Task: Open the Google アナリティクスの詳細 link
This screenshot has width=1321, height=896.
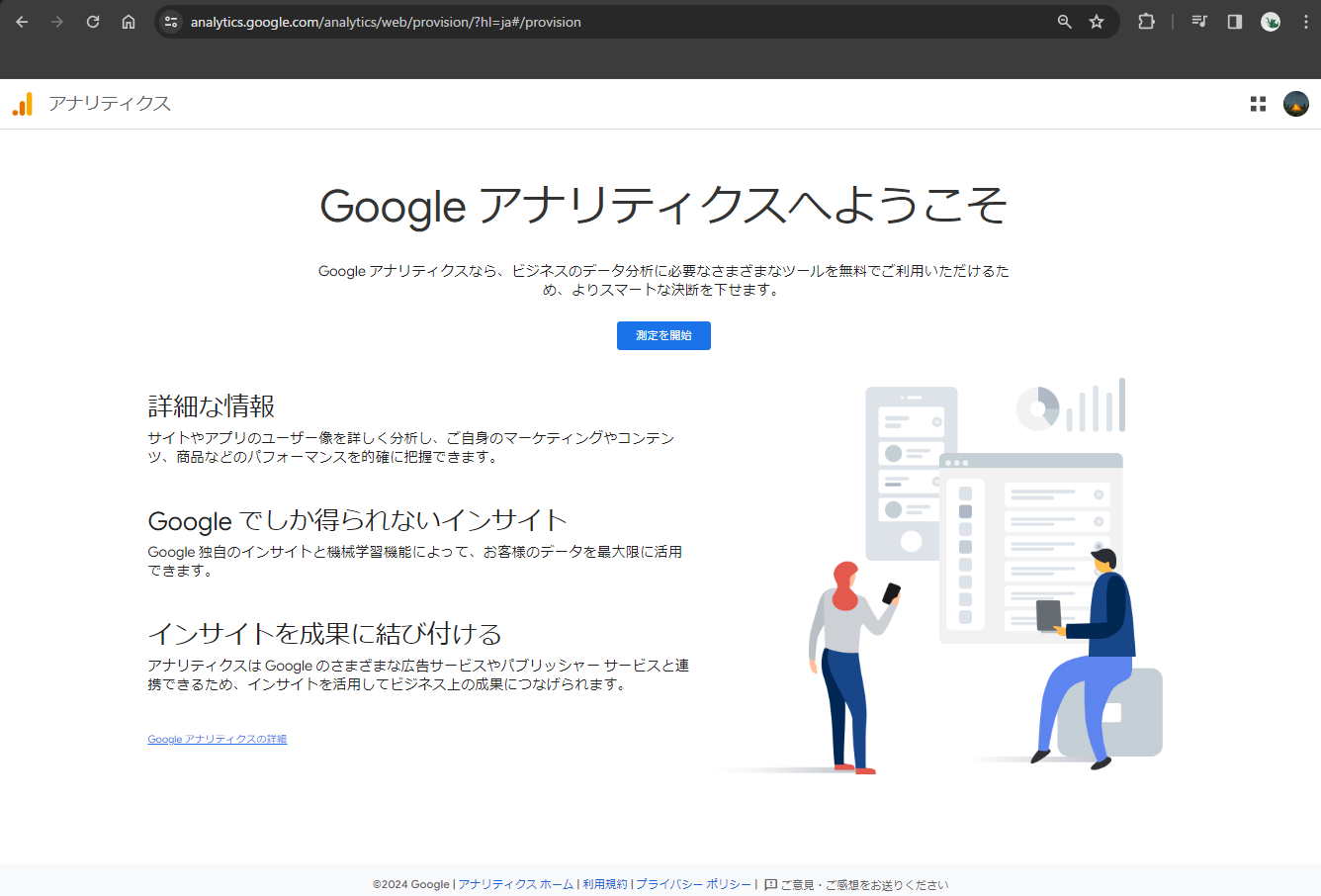Action: [x=218, y=739]
